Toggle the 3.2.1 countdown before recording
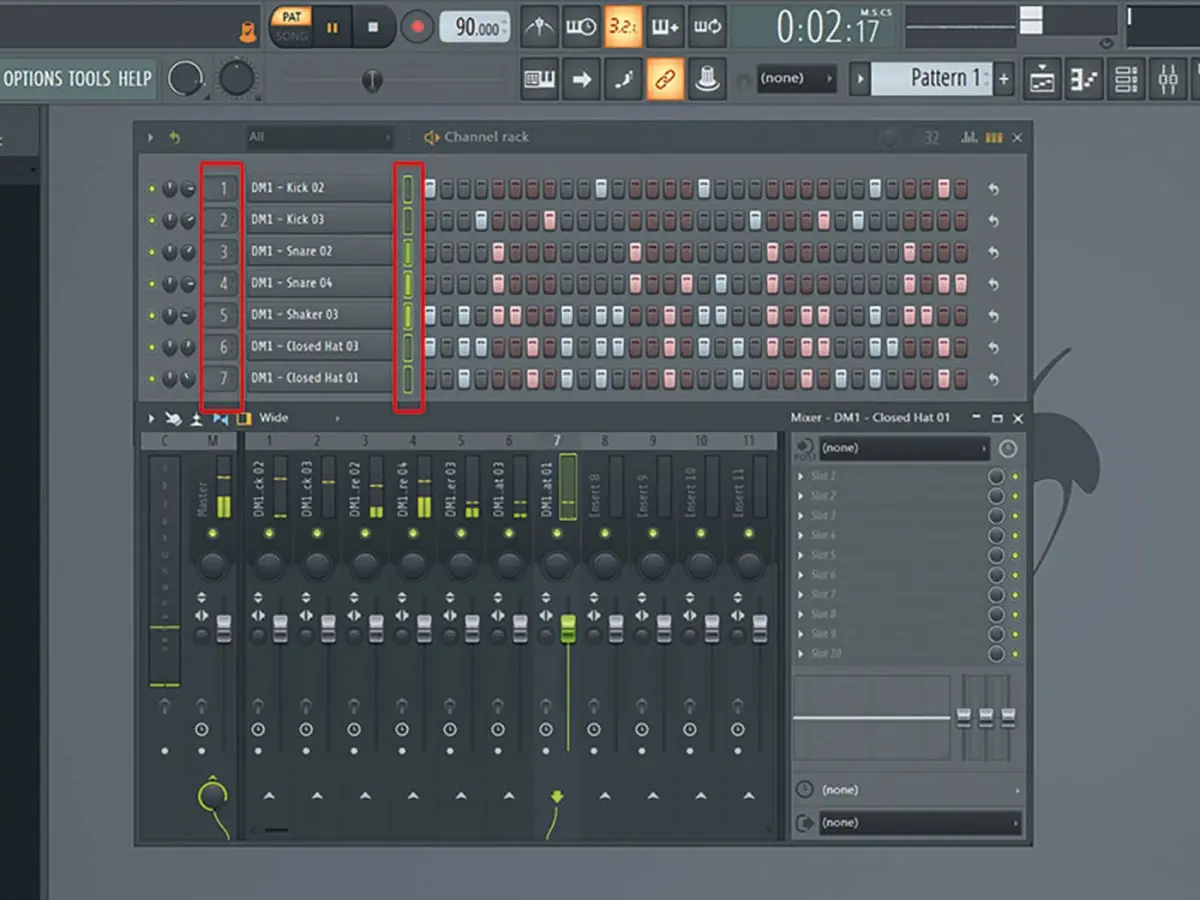The image size is (1200, 900). coord(622,26)
